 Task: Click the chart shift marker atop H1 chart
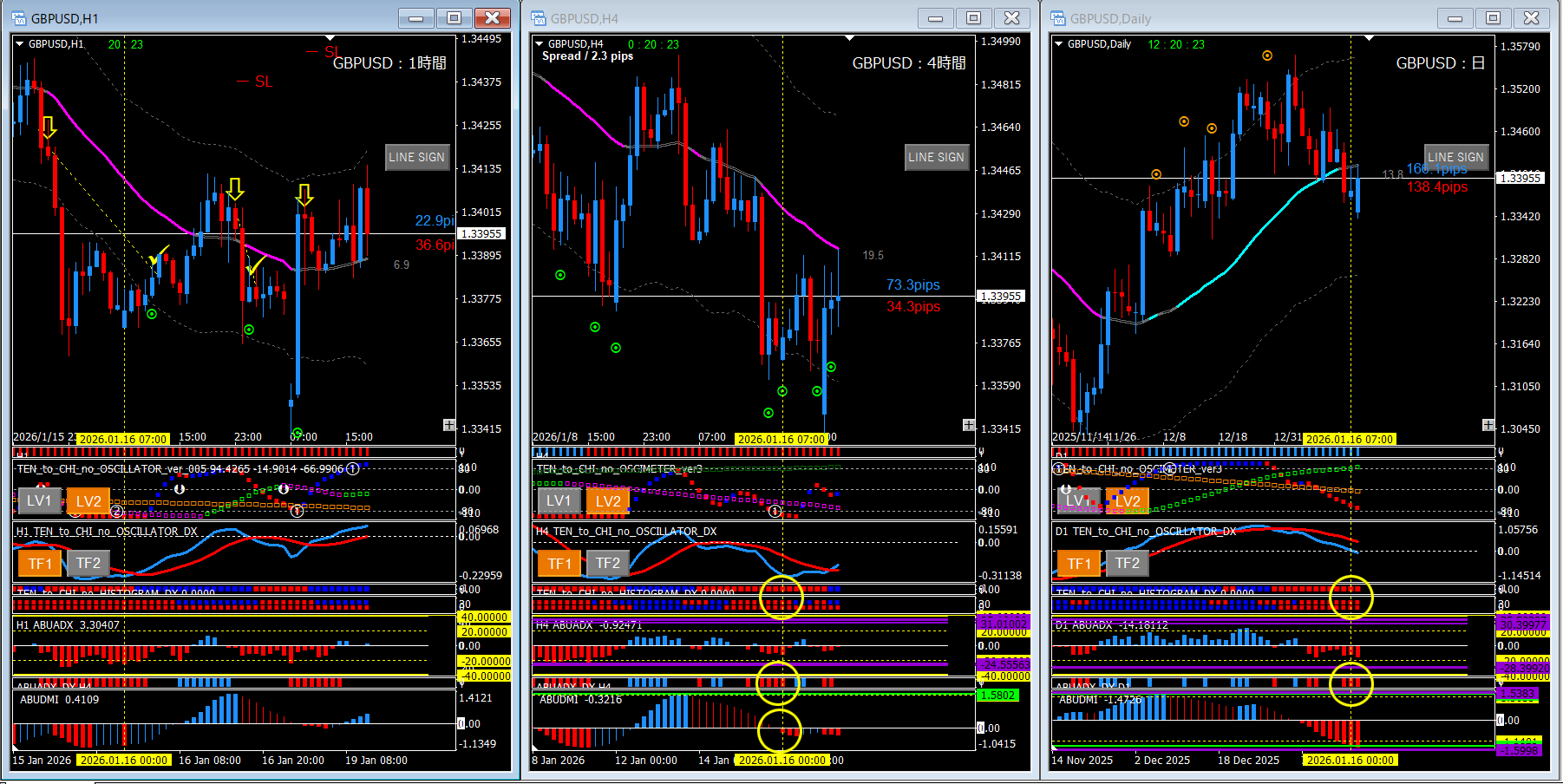point(330,38)
